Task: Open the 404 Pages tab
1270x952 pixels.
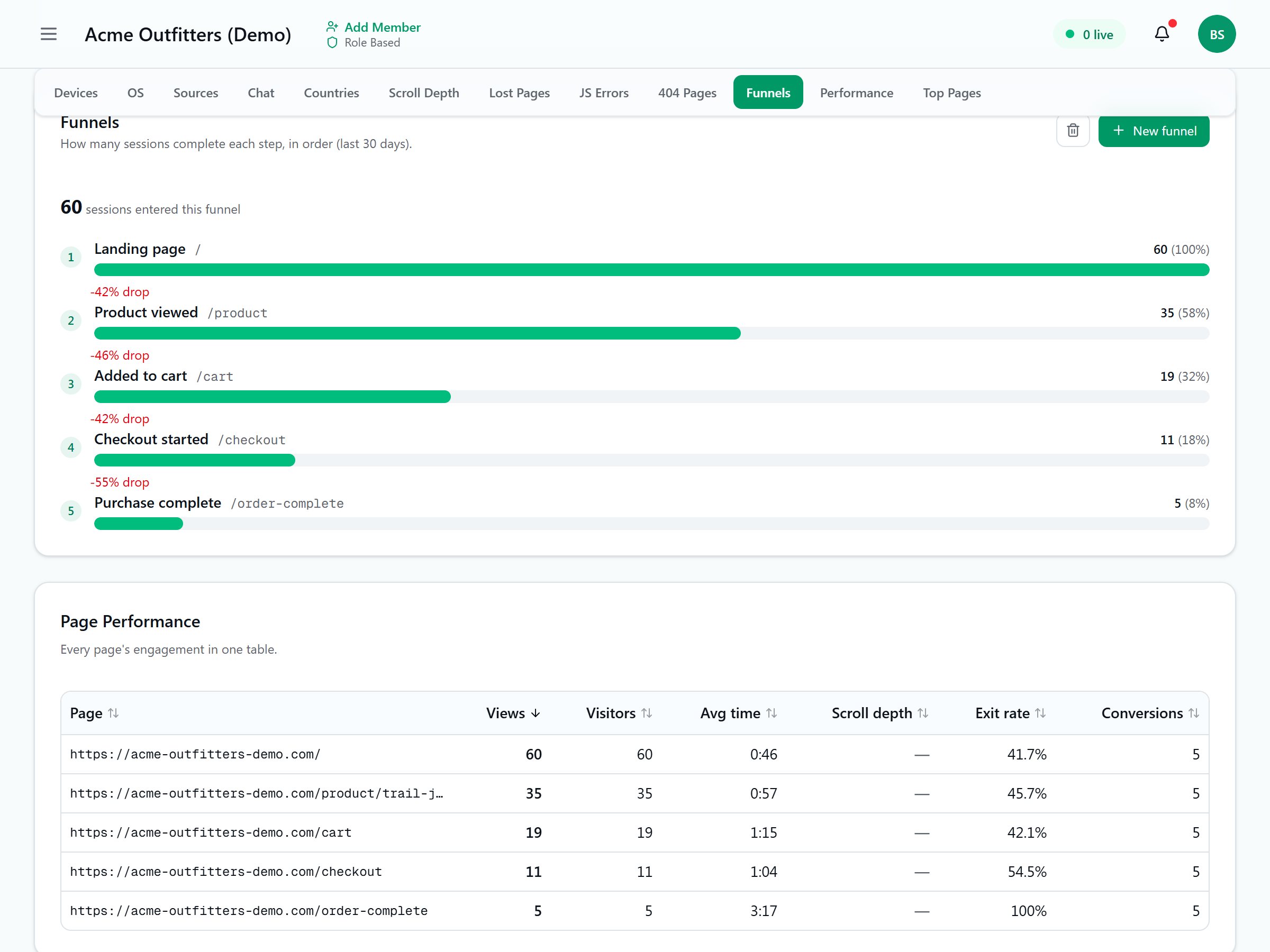Action: (687, 93)
